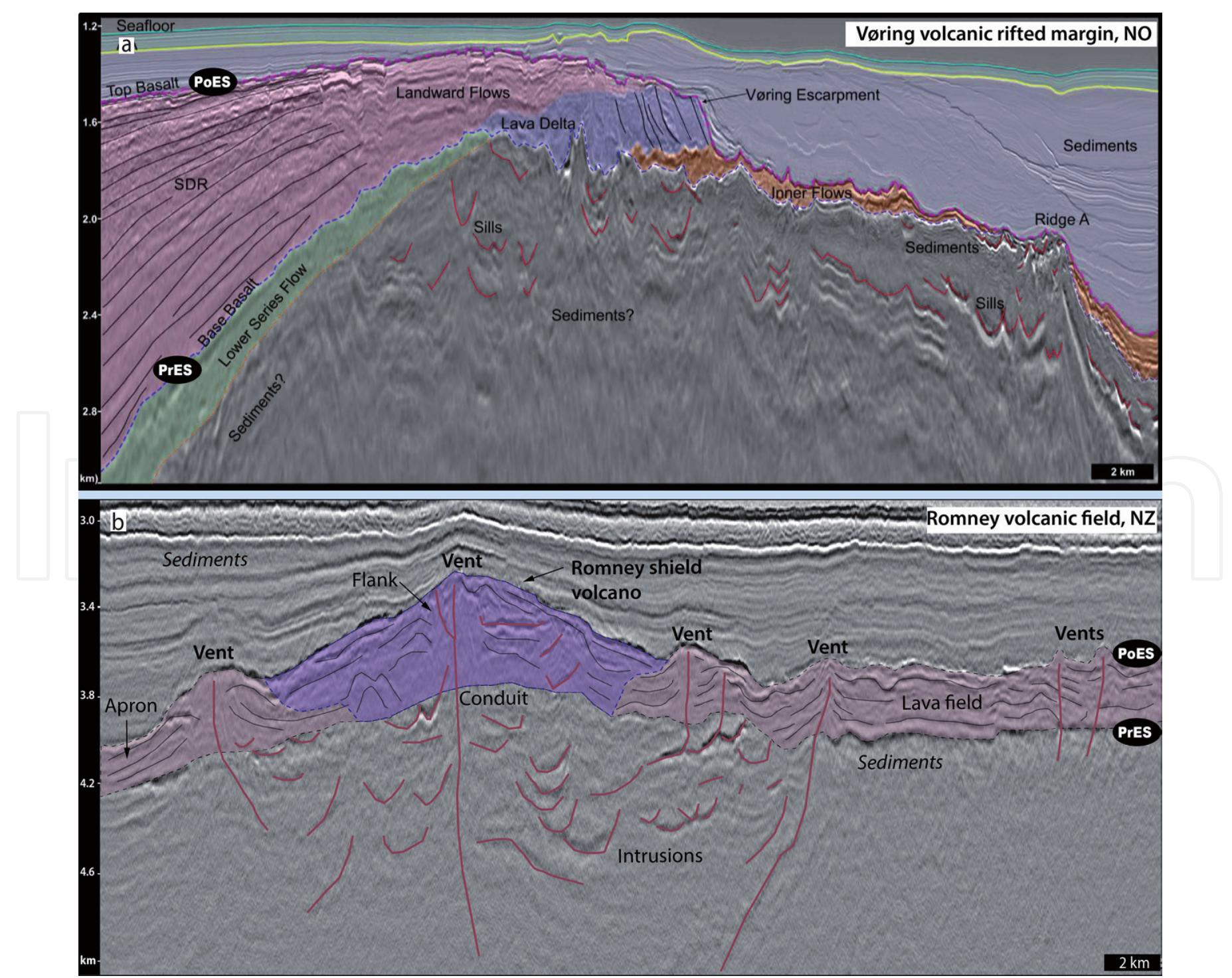Select the 4.2 depth tick in panel b
Viewport: 1232px width, 978px height.
tap(89, 783)
